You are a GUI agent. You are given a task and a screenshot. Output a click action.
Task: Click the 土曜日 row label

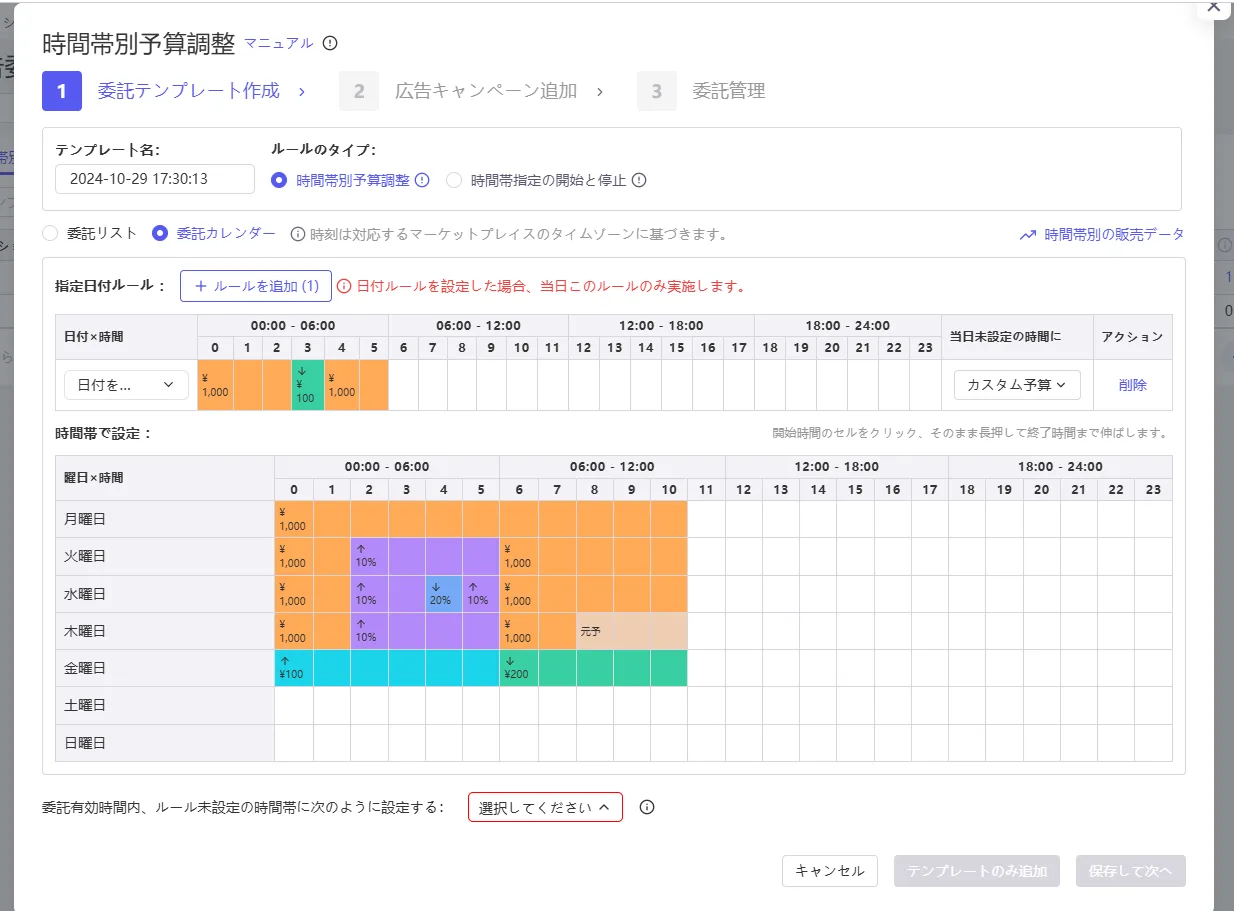[x=165, y=706]
